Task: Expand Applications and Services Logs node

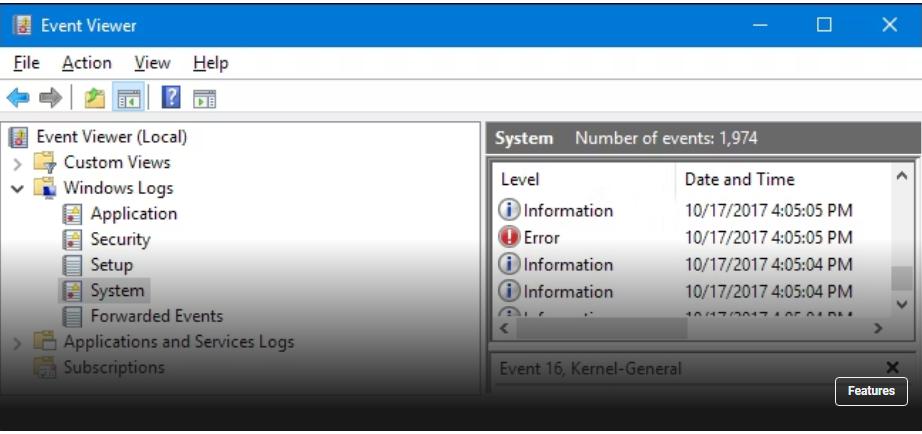Action: [x=18, y=343]
